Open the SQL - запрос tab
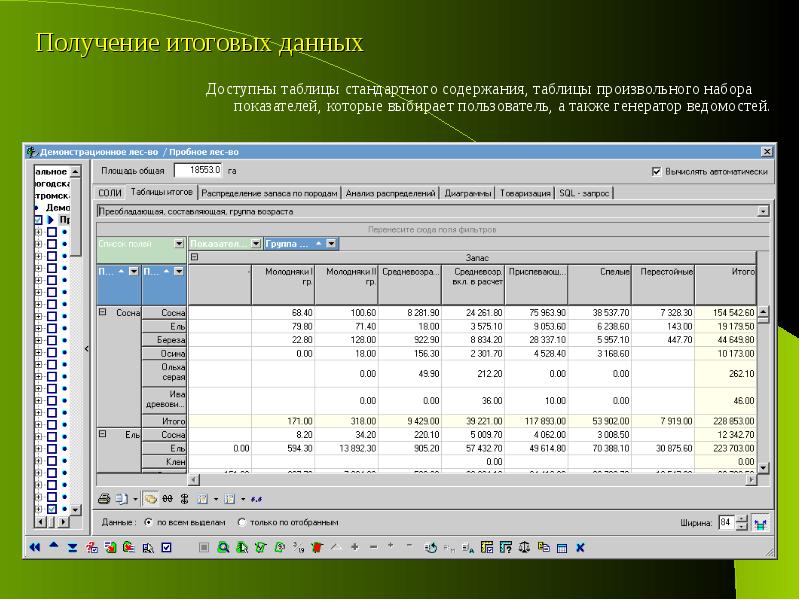The width and height of the screenshot is (800, 600). click(x=585, y=193)
